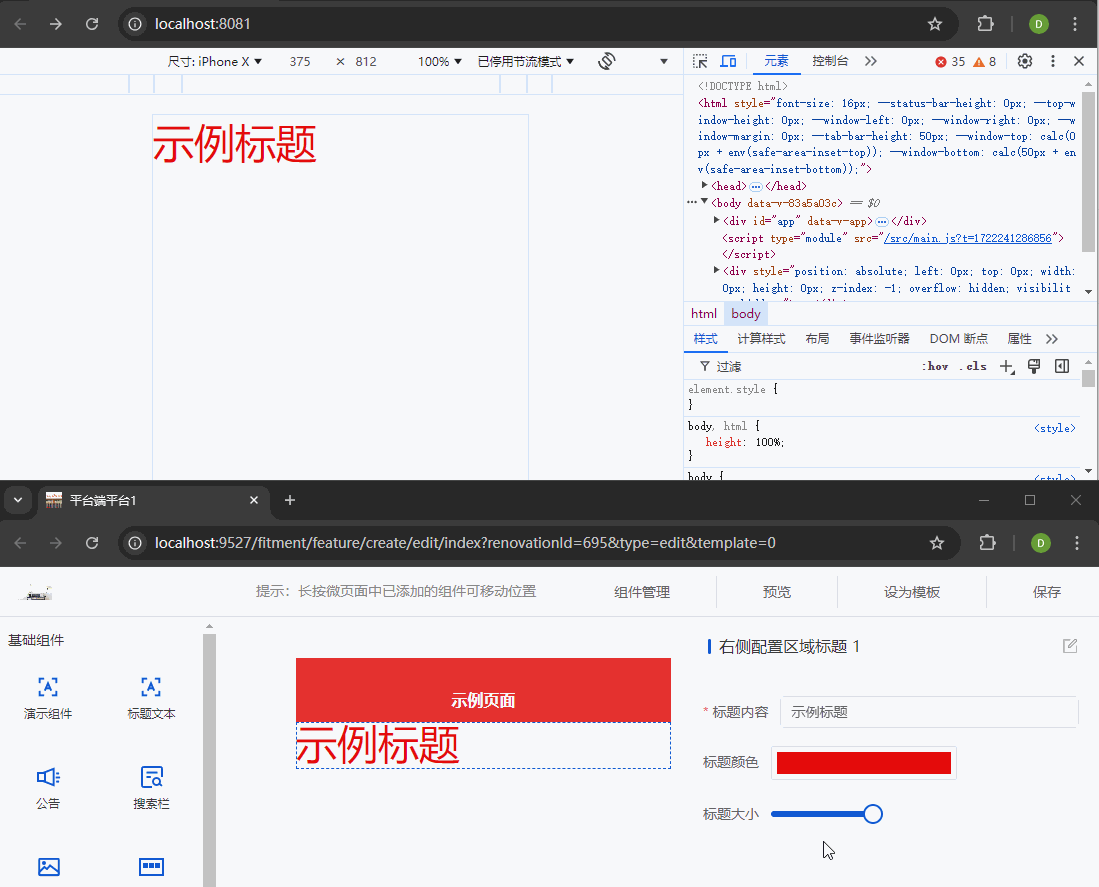Open the 标题颜色 red color swatch
1099x887 pixels.
[863, 762]
